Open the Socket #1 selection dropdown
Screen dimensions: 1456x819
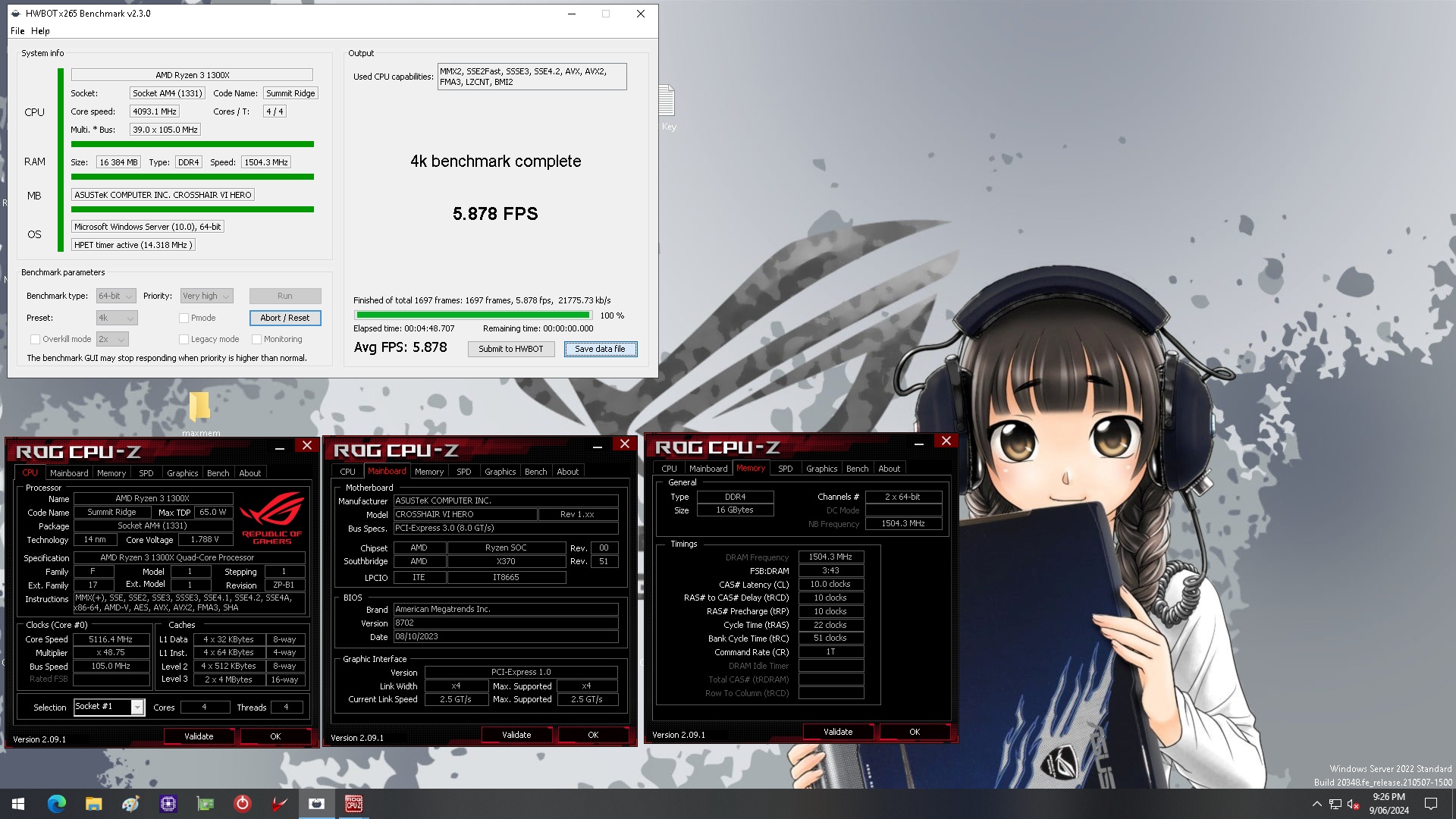[108, 707]
